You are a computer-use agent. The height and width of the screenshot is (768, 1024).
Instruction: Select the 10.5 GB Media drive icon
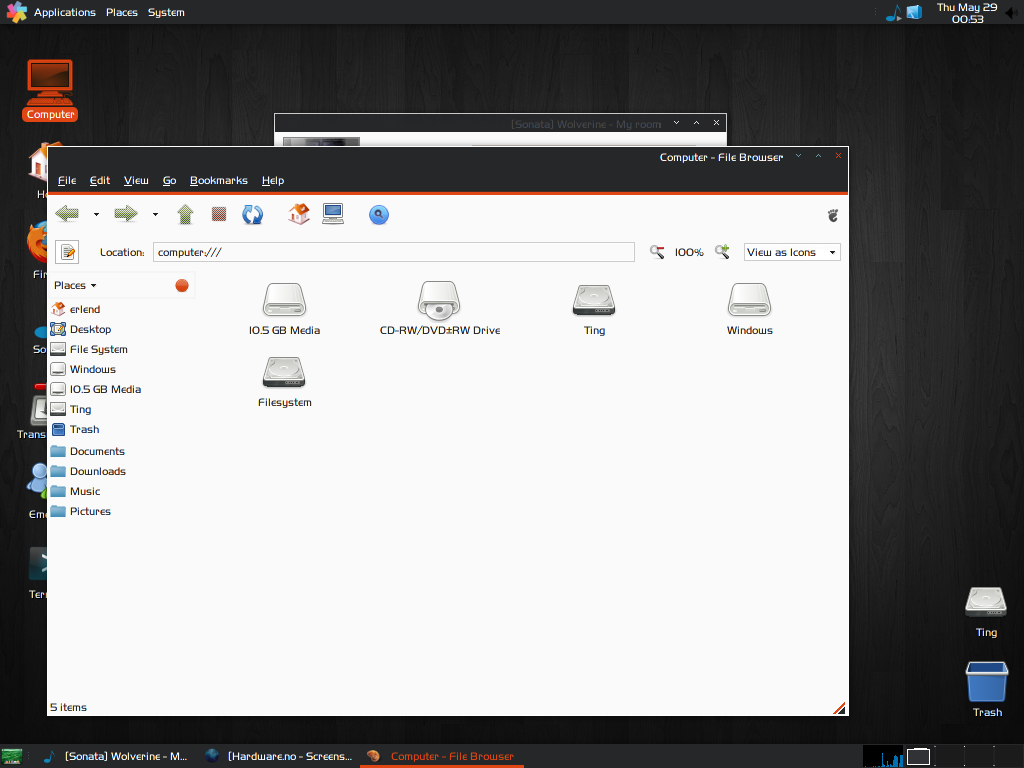284,300
